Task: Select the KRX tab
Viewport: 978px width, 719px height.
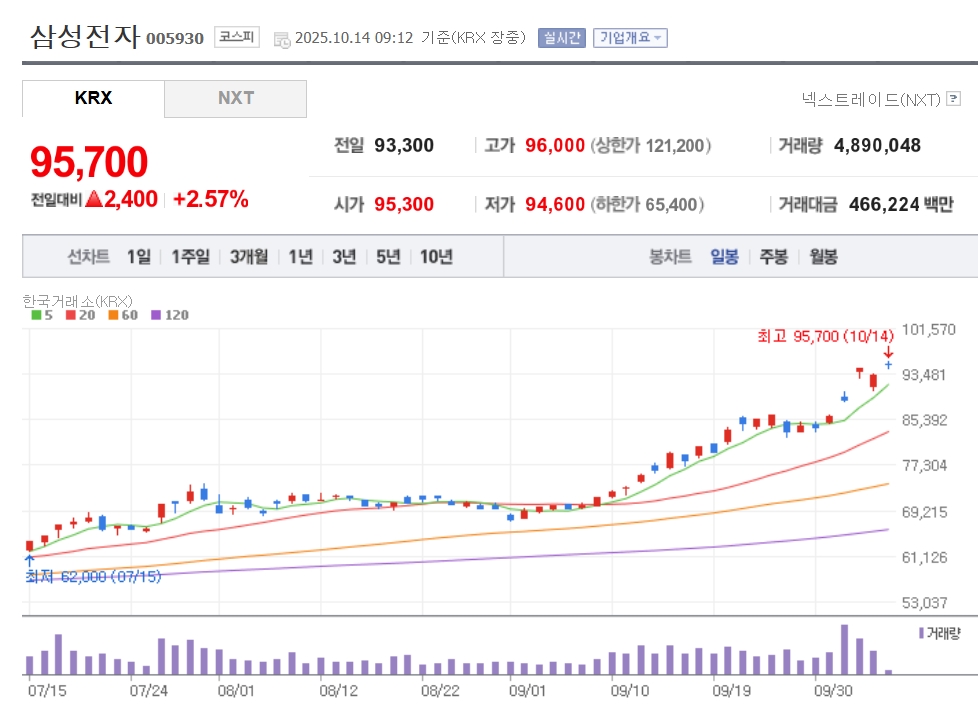Action: pyautogui.click(x=93, y=98)
